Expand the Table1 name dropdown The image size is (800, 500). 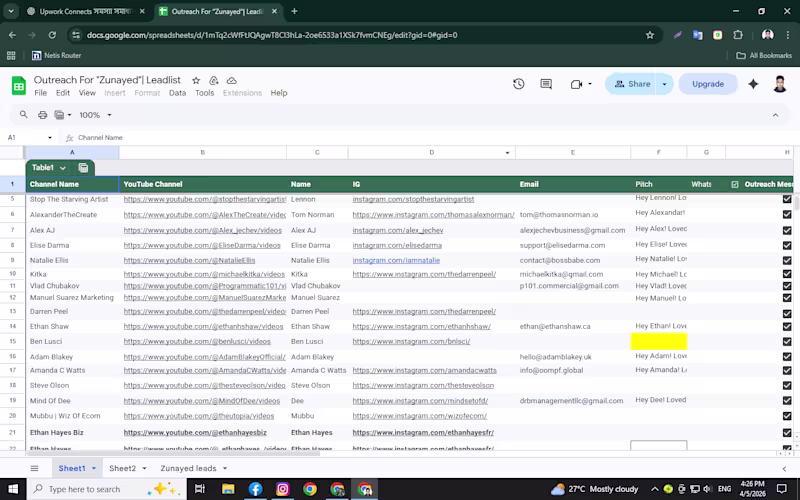click(62, 168)
